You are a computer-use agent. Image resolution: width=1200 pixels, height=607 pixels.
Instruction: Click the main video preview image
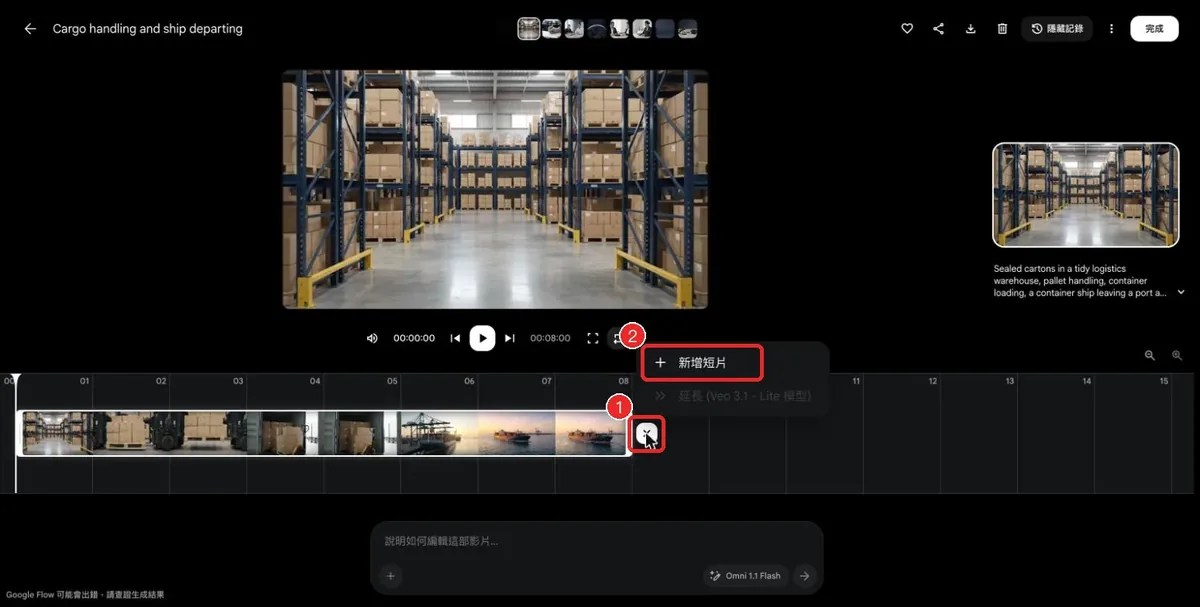coord(495,189)
